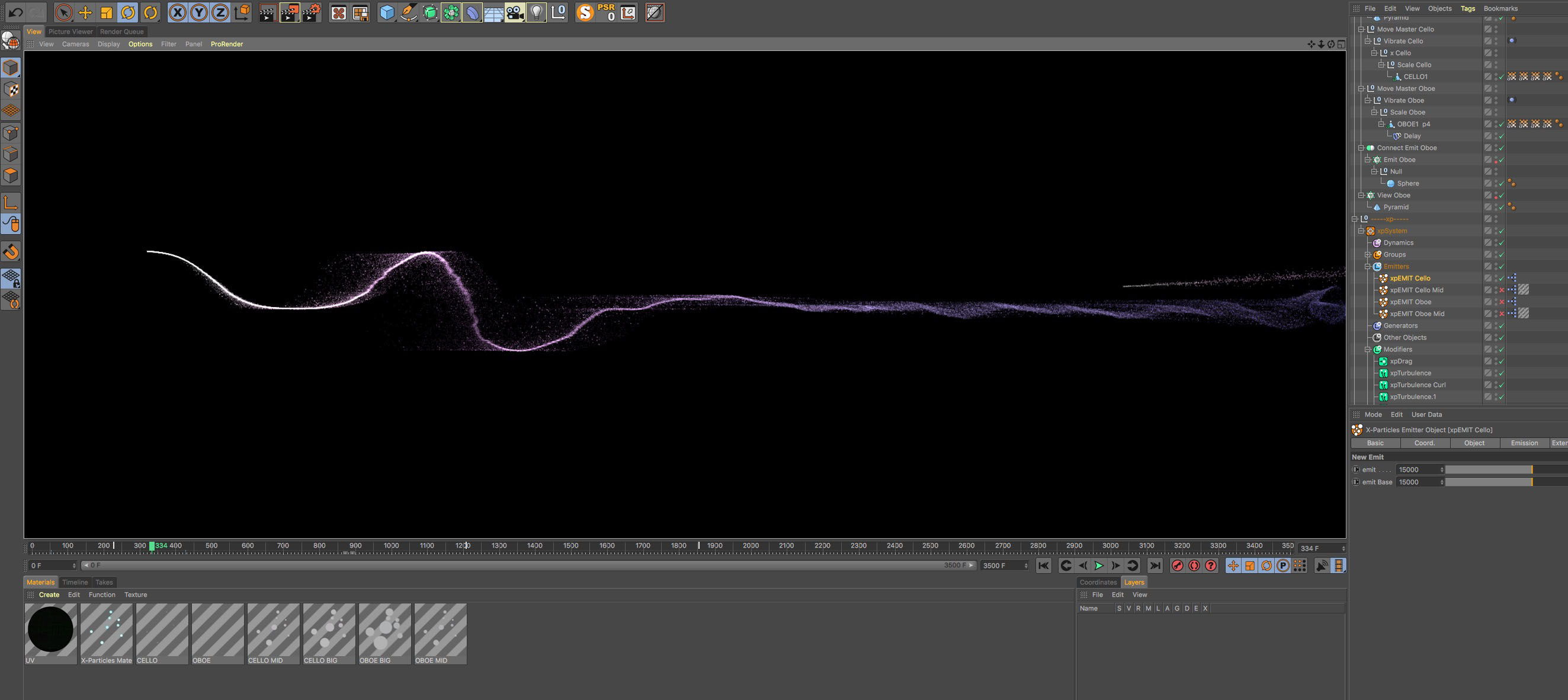Select the Move tool in top toolbar
Screen dimensions: 1568x700
tap(85, 12)
